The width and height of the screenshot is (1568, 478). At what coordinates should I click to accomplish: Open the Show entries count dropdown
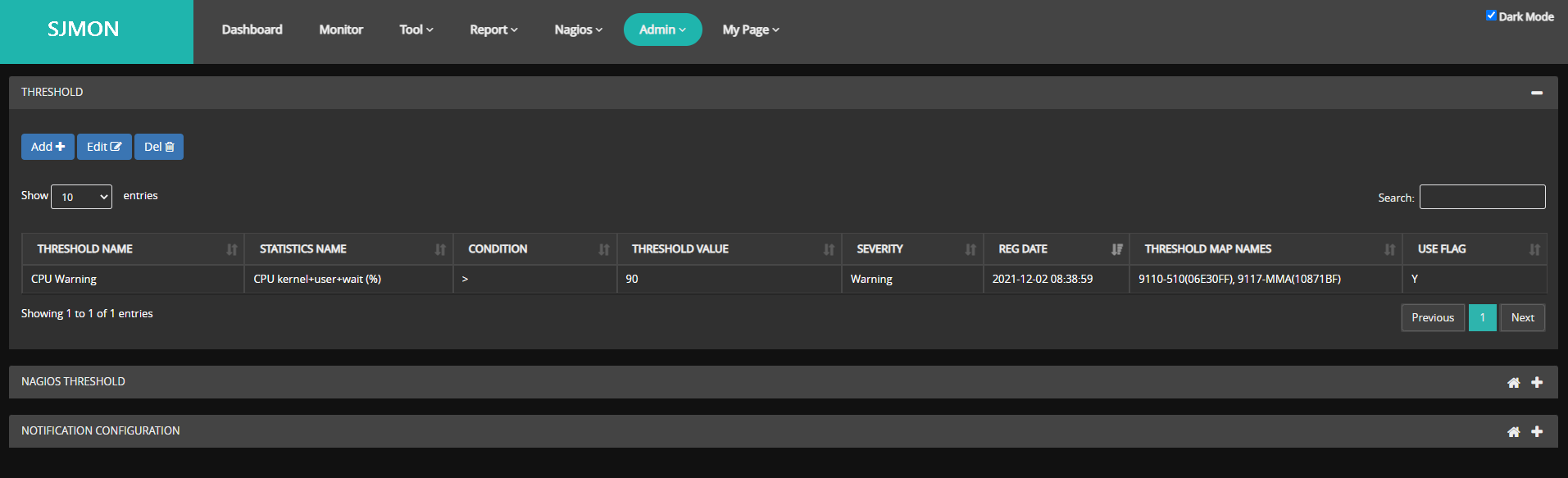pos(81,197)
